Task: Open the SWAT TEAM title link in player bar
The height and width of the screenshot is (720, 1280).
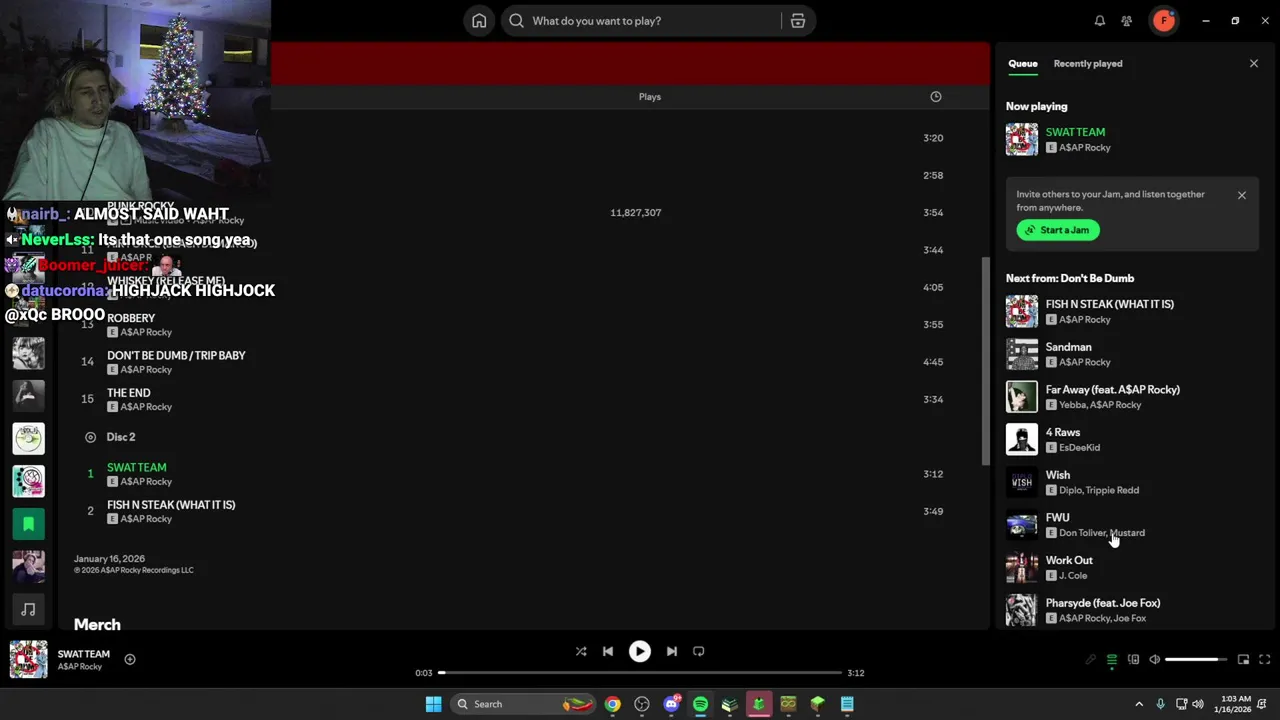Action: pyautogui.click(x=84, y=654)
